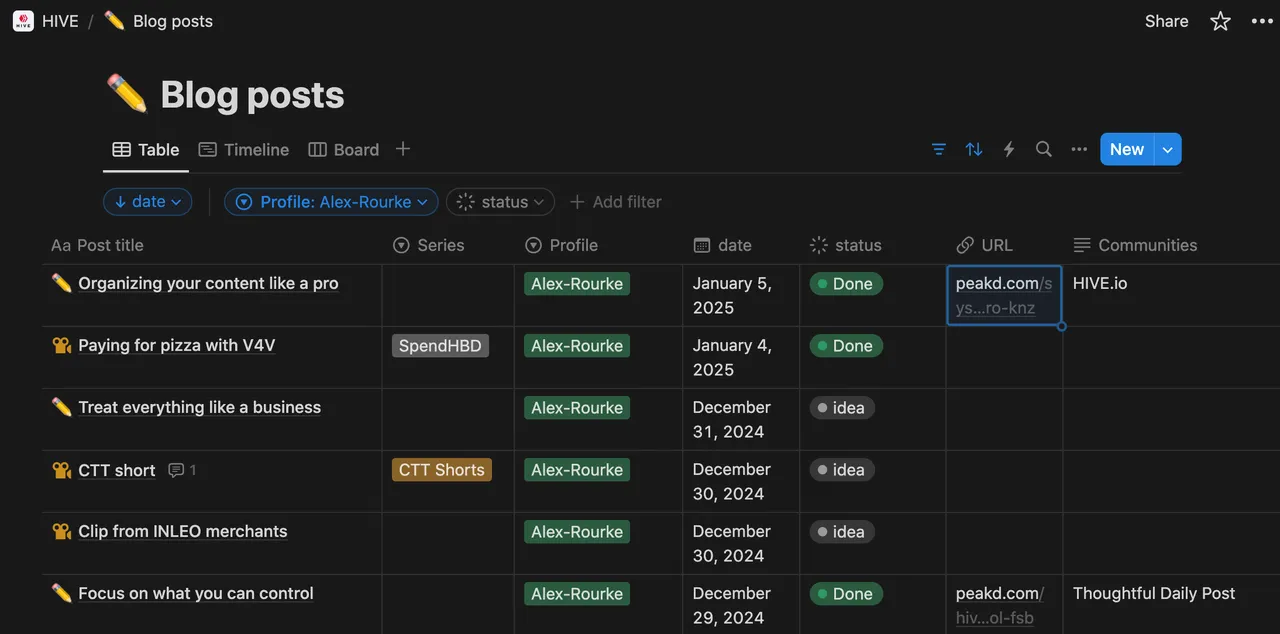This screenshot has width=1280, height=634.
Task: Favorite the page with the star icon
Action: coord(1220,21)
